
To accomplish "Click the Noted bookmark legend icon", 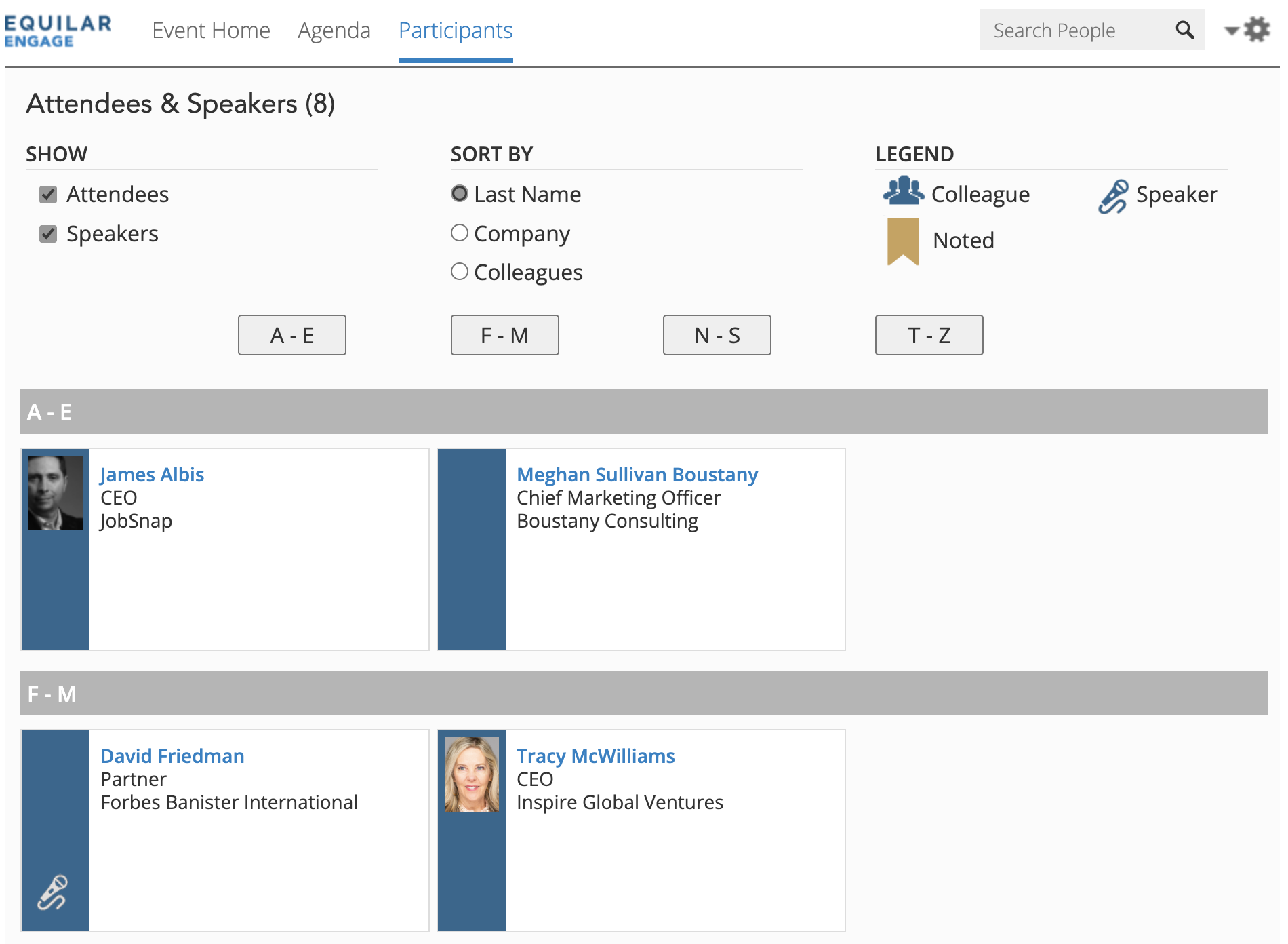I will click(x=903, y=241).
